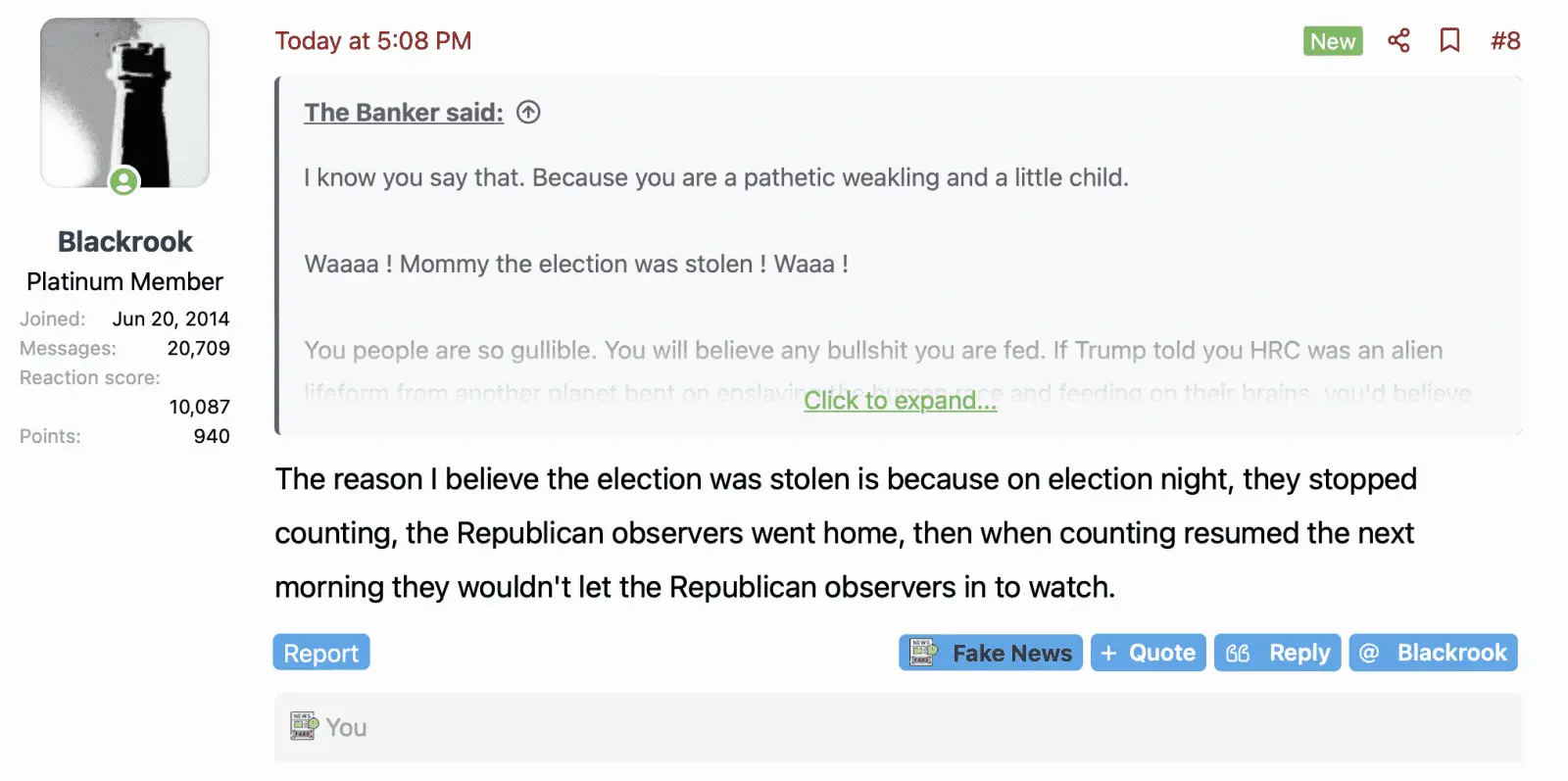Click the green New badge
Viewport: 1568px width, 781px height.
pos(1332,41)
